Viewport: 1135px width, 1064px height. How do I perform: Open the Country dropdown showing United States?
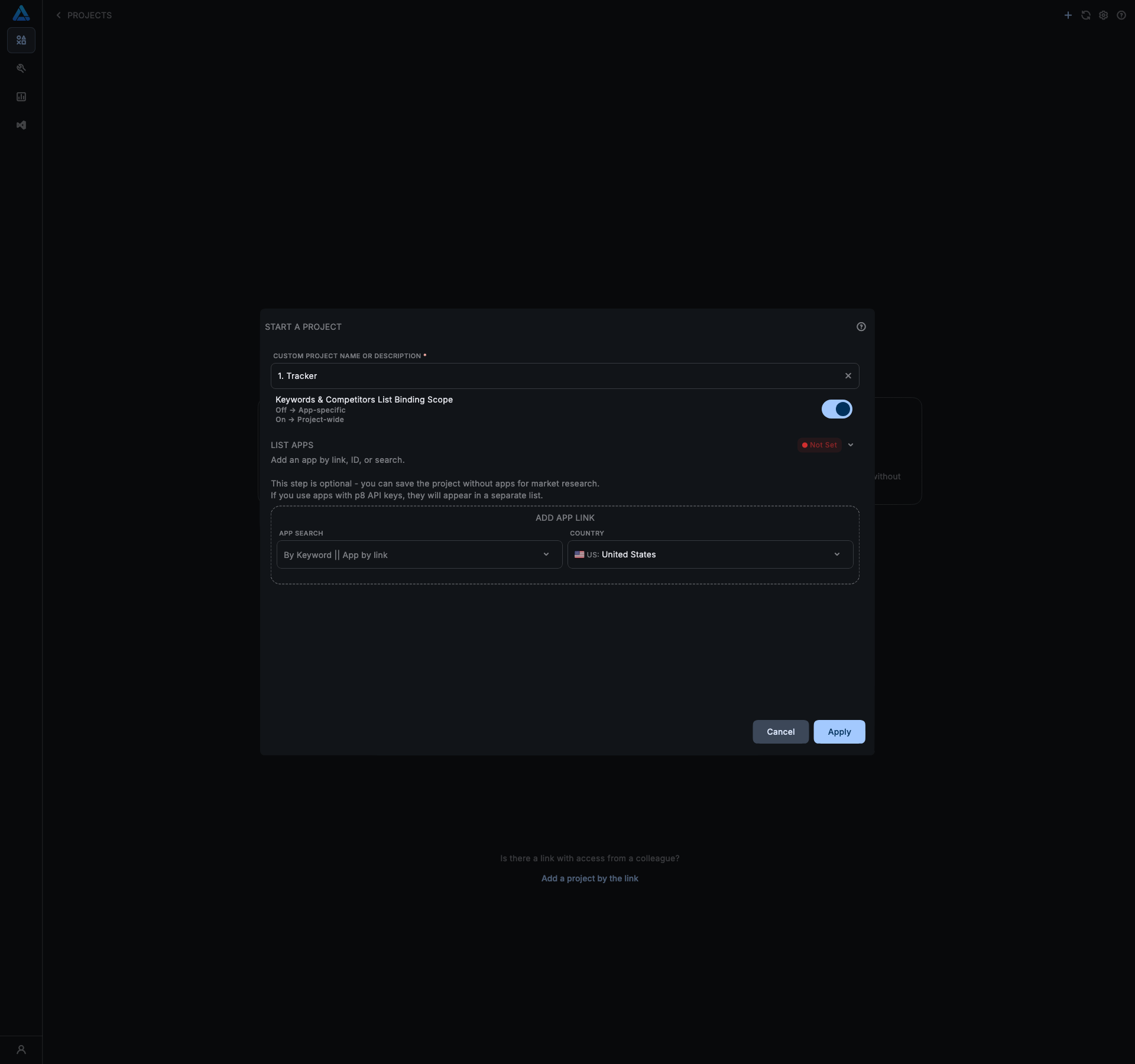click(710, 554)
